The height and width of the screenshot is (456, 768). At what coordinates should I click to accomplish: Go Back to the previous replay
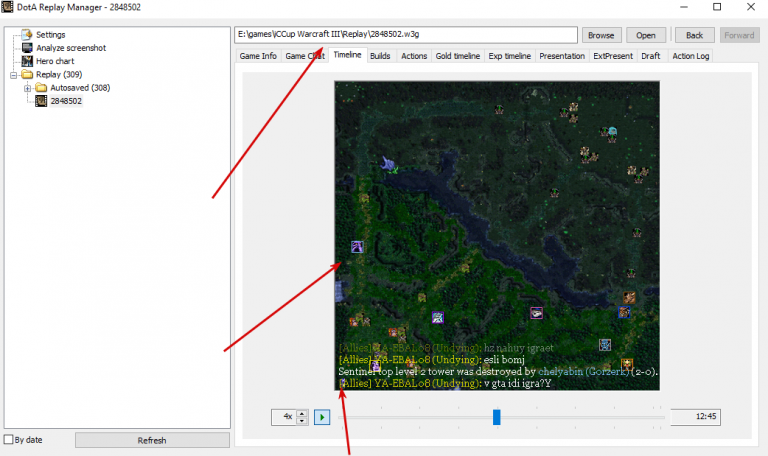(694, 35)
